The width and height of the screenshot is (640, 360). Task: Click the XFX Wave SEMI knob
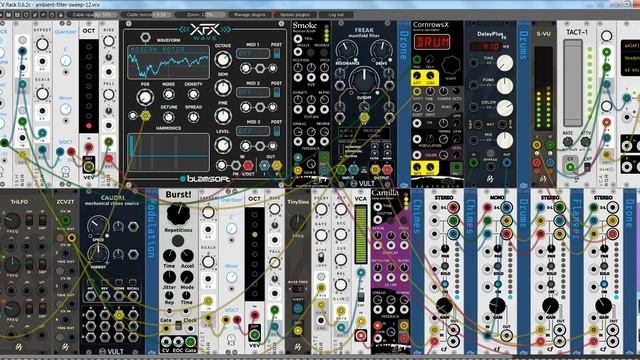(222, 88)
